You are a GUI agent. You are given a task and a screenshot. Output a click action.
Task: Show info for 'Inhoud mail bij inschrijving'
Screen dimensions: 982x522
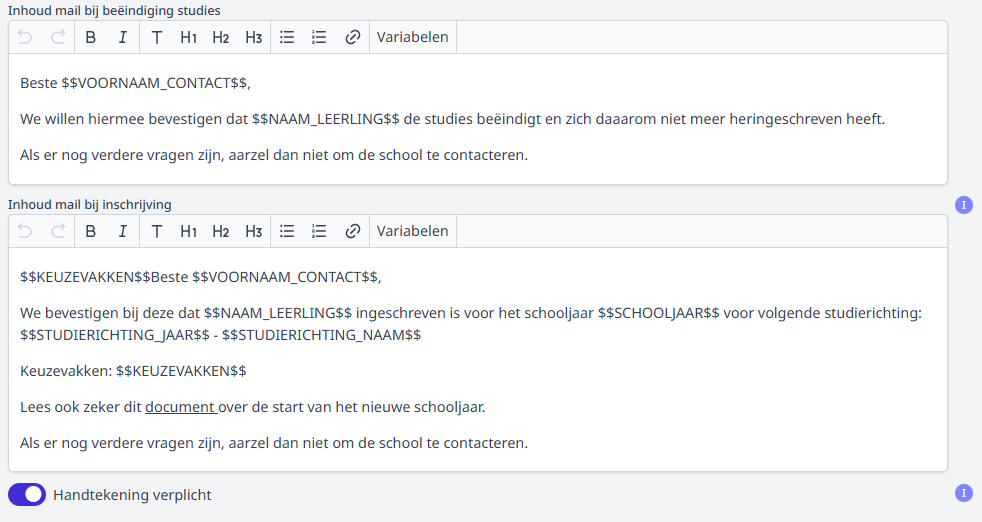(x=964, y=205)
